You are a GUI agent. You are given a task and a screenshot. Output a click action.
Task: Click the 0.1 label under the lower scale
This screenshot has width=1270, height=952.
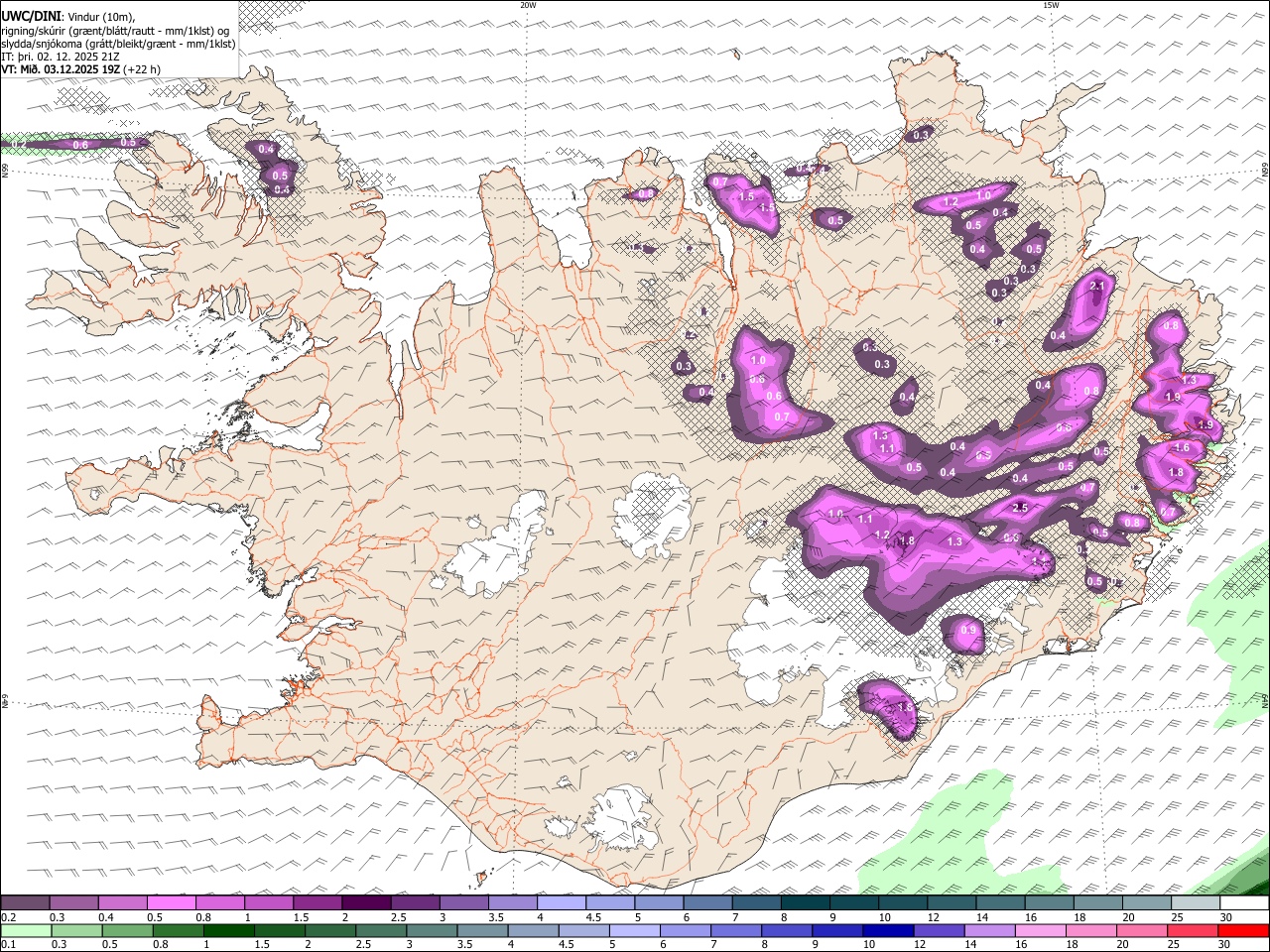click(x=7, y=945)
